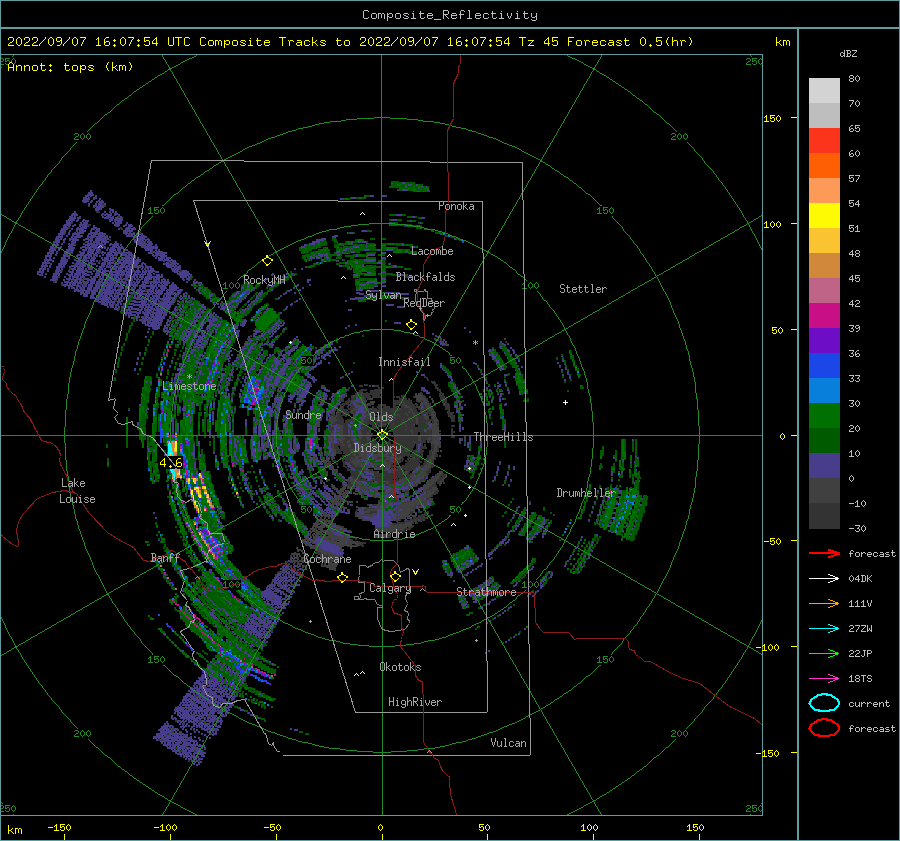Image resolution: width=900 pixels, height=841 pixels.
Task: Click the UTC Composite Tracks timestamp header
Action: pyautogui.click(x=350, y=42)
